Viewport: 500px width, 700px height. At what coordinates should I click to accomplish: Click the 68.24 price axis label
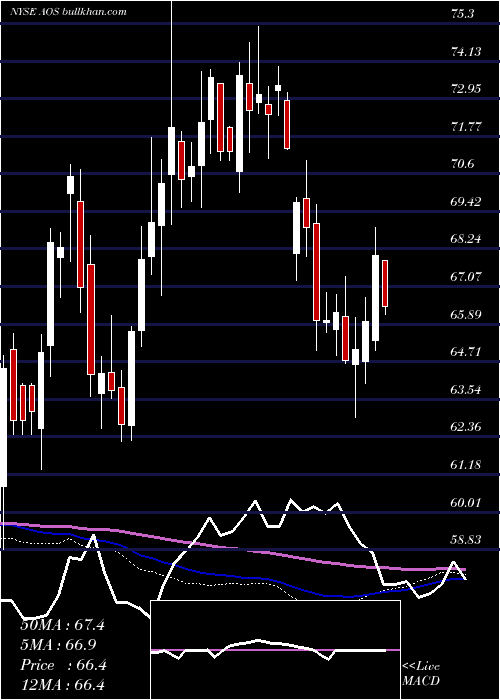point(466,239)
